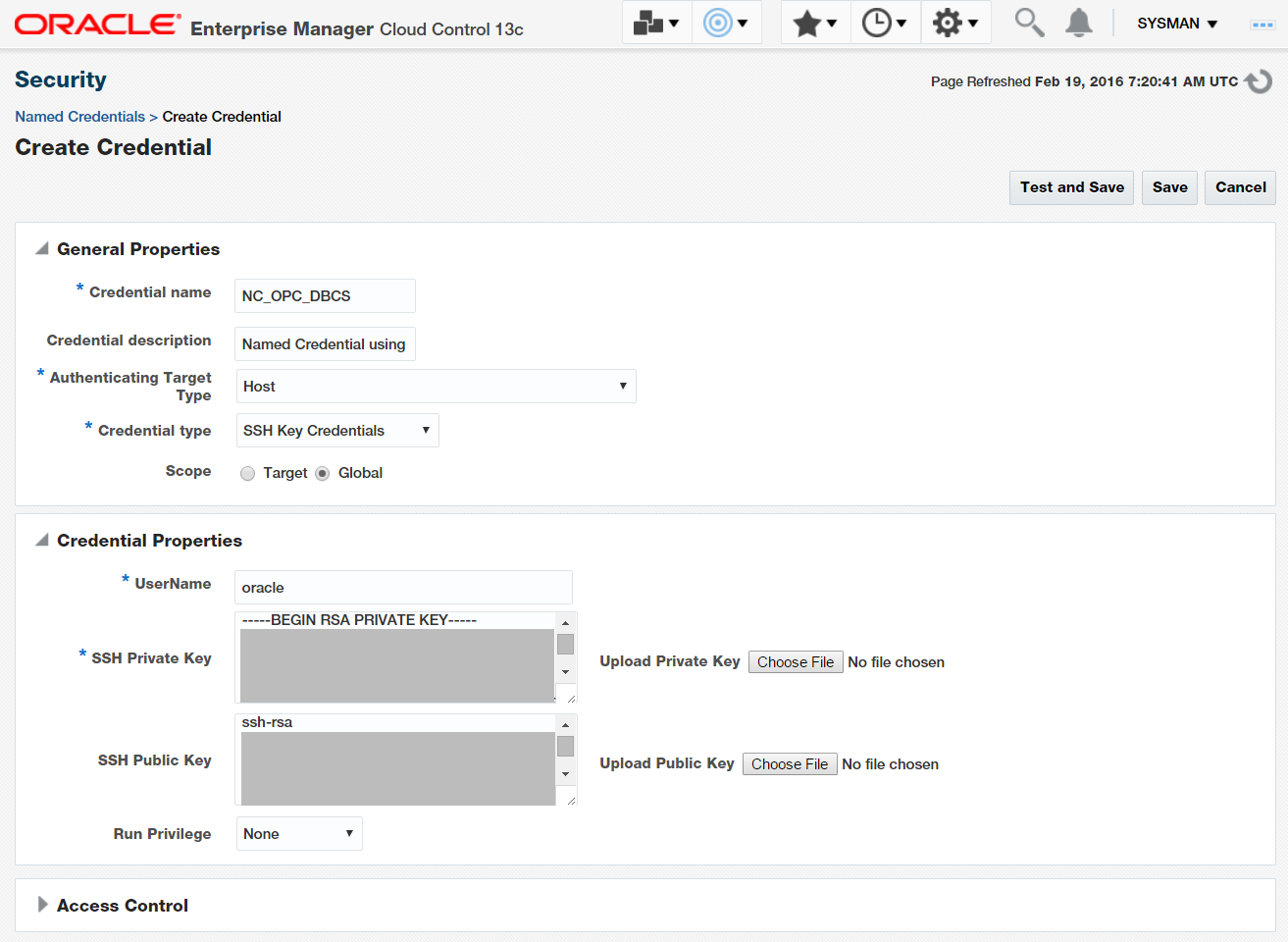Click the Page Refreshed timestamp text
The width and height of the screenshot is (1288, 942).
(x=1084, y=81)
